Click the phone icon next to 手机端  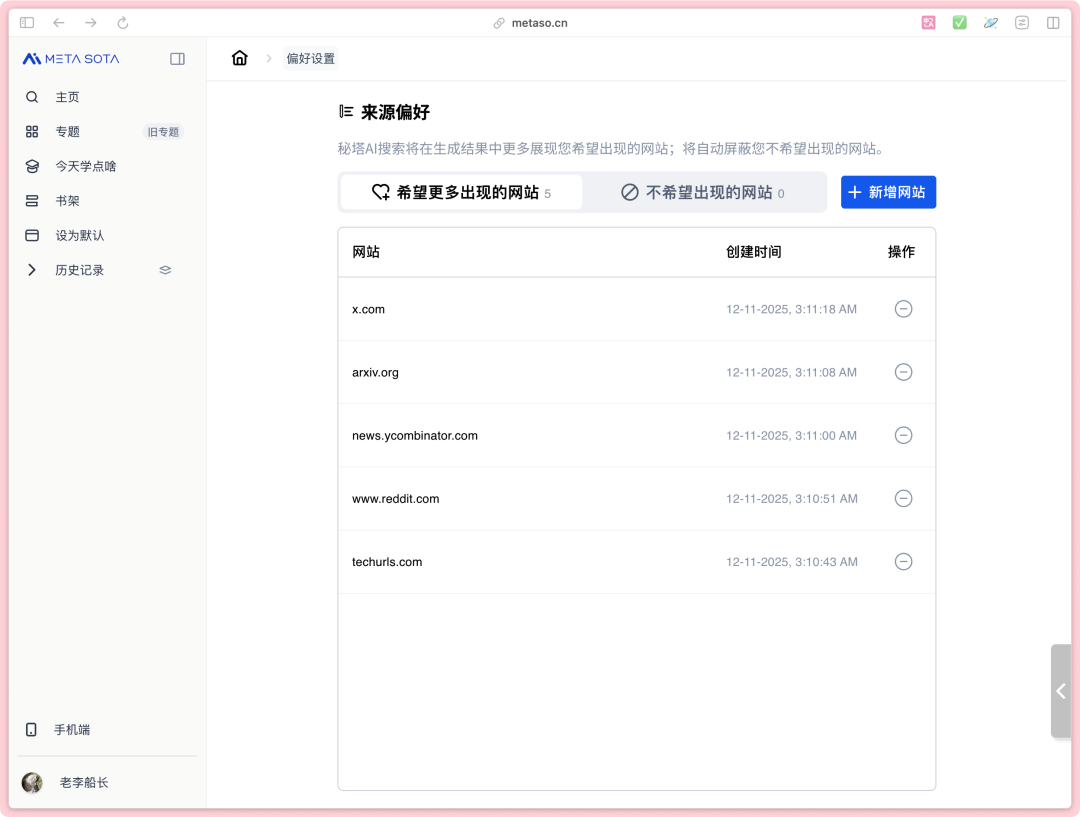pyautogui.click(x=31, y=729)
